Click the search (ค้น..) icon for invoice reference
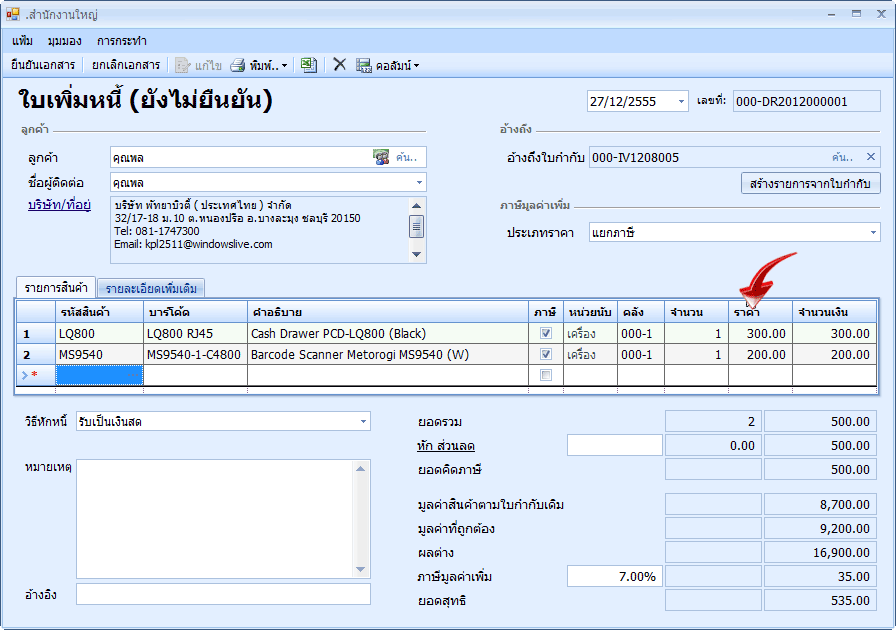 coord(843,157)
